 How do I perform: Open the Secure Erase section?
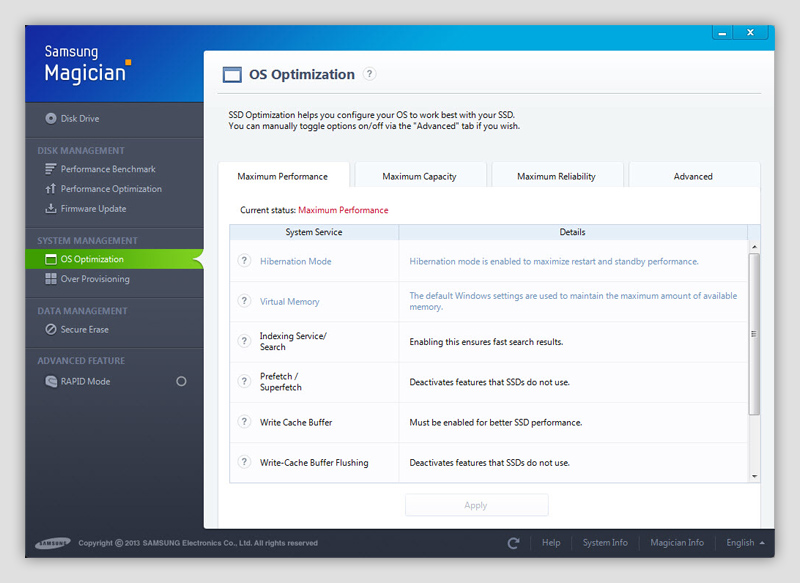(85, 329)
